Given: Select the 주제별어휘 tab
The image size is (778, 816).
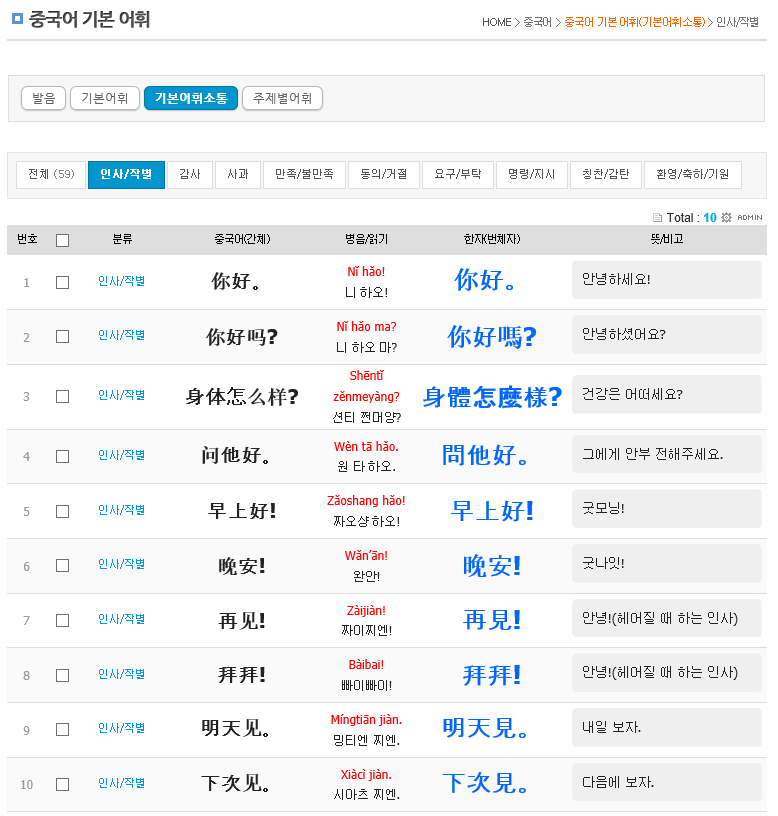Looking at the screenshot, I should click(x=282, y=98).
